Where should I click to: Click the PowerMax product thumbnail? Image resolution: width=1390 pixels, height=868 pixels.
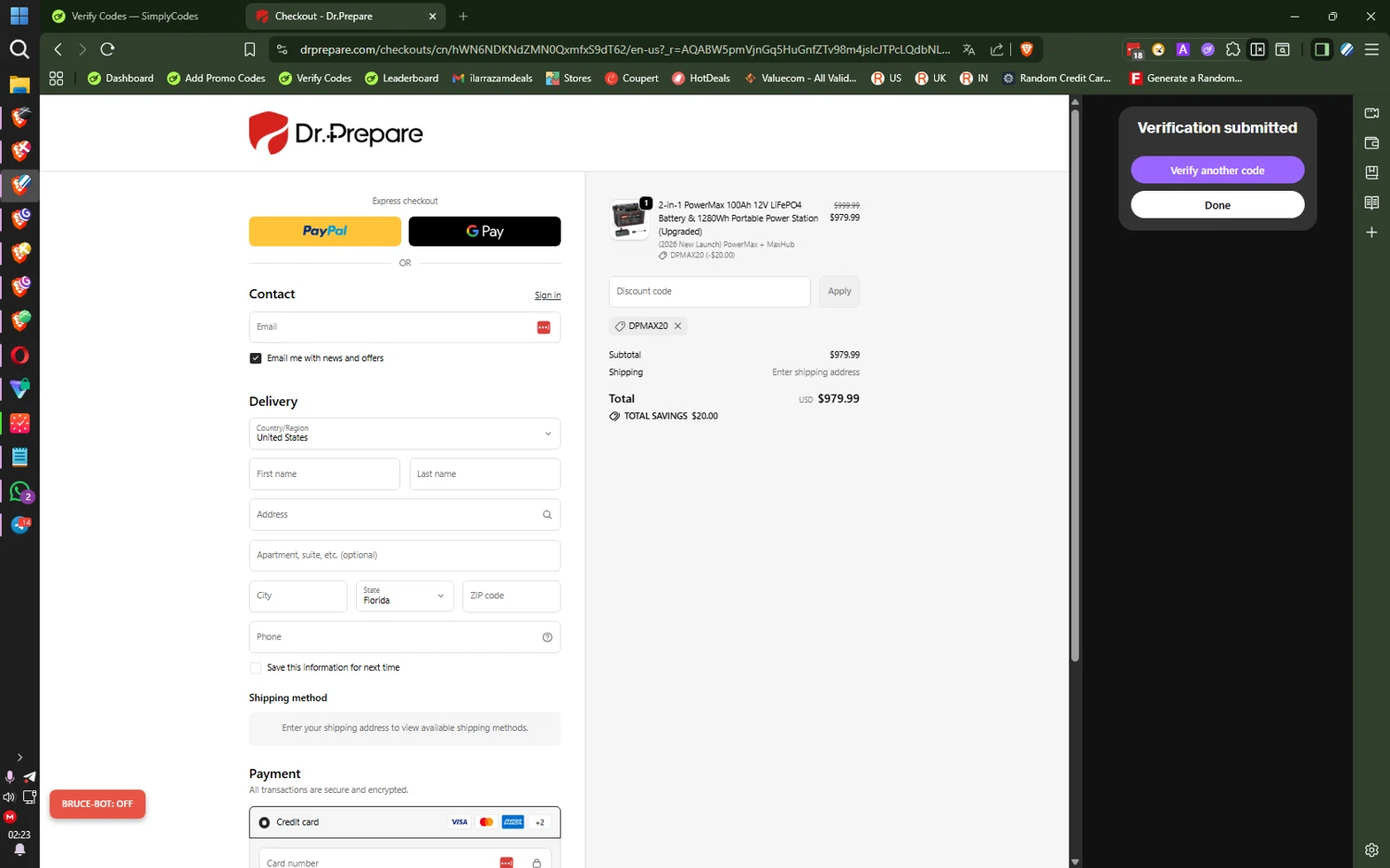[629, 220]
